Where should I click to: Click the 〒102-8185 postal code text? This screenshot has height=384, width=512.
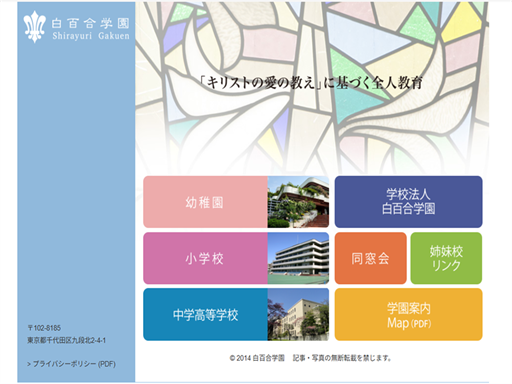click(44, 328)
